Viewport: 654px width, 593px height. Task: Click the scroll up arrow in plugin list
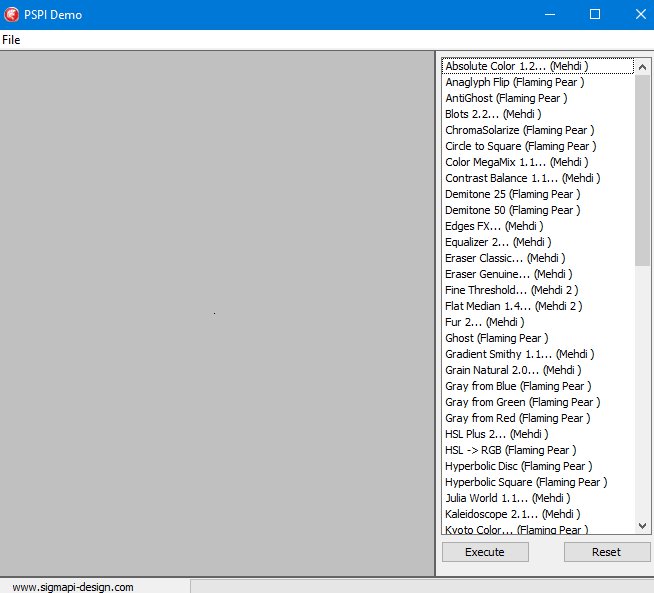(x=642, y=67)
